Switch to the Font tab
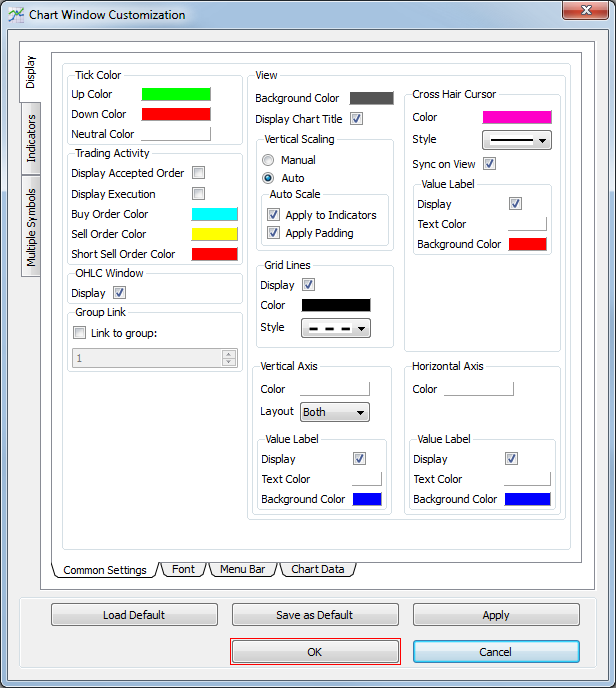 (184, 569)
